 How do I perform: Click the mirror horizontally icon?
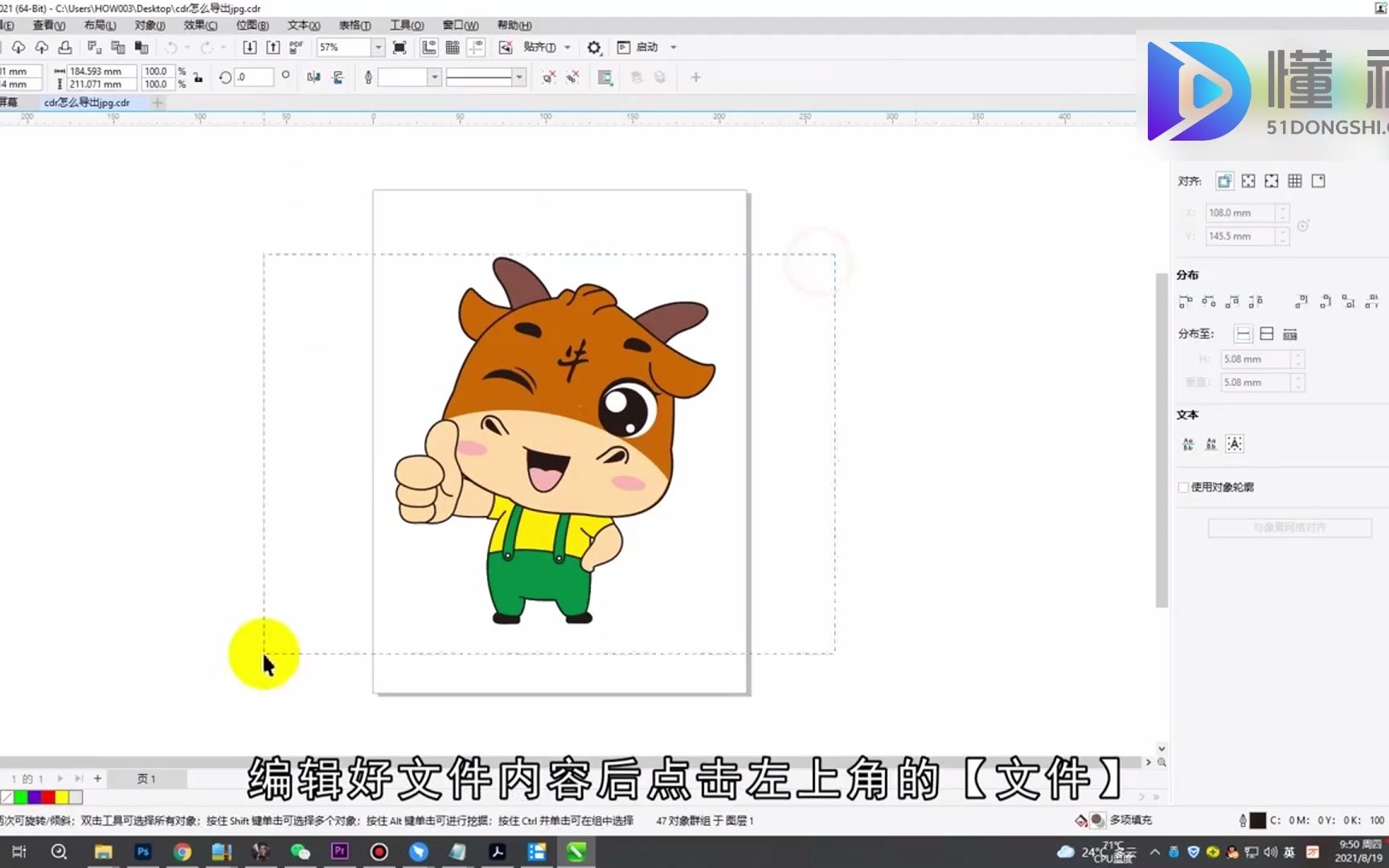313,77
